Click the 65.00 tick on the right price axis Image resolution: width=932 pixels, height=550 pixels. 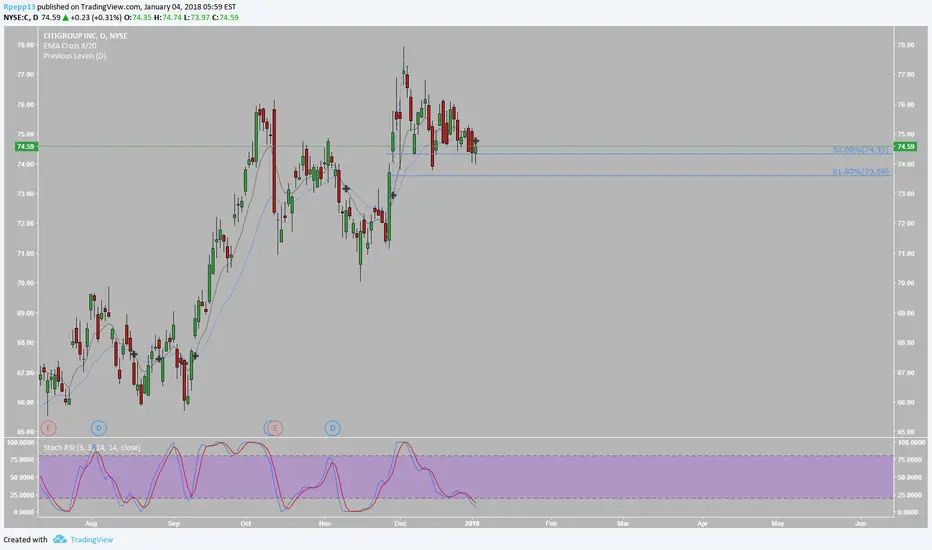[906, 432]
